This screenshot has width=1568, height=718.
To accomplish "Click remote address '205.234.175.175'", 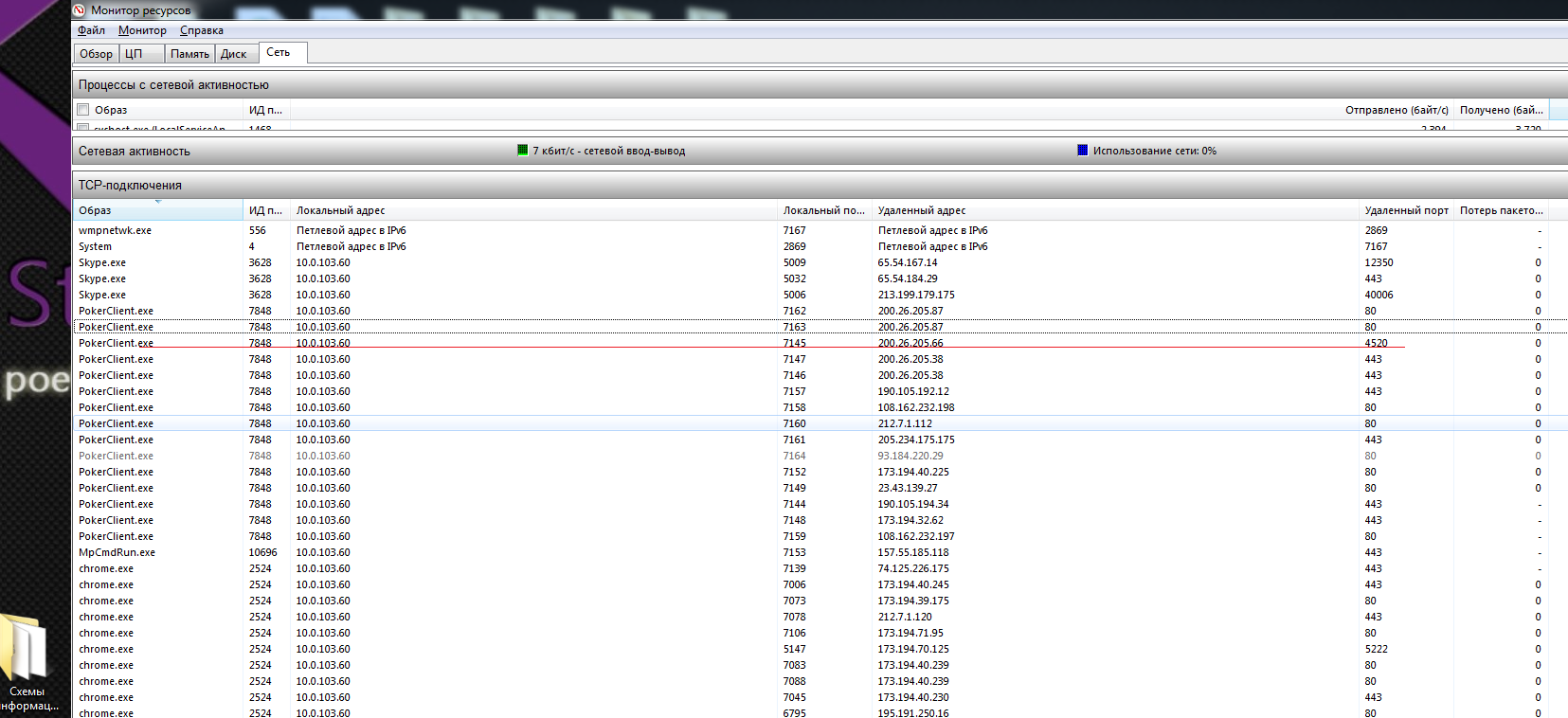I will pos(916,440).
